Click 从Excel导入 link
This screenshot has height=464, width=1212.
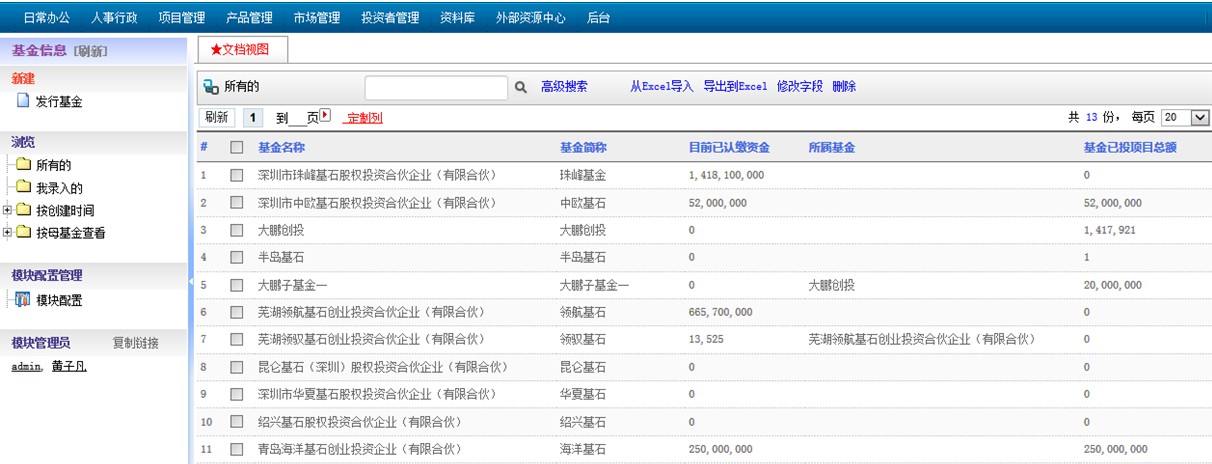(x=661, y=87)
